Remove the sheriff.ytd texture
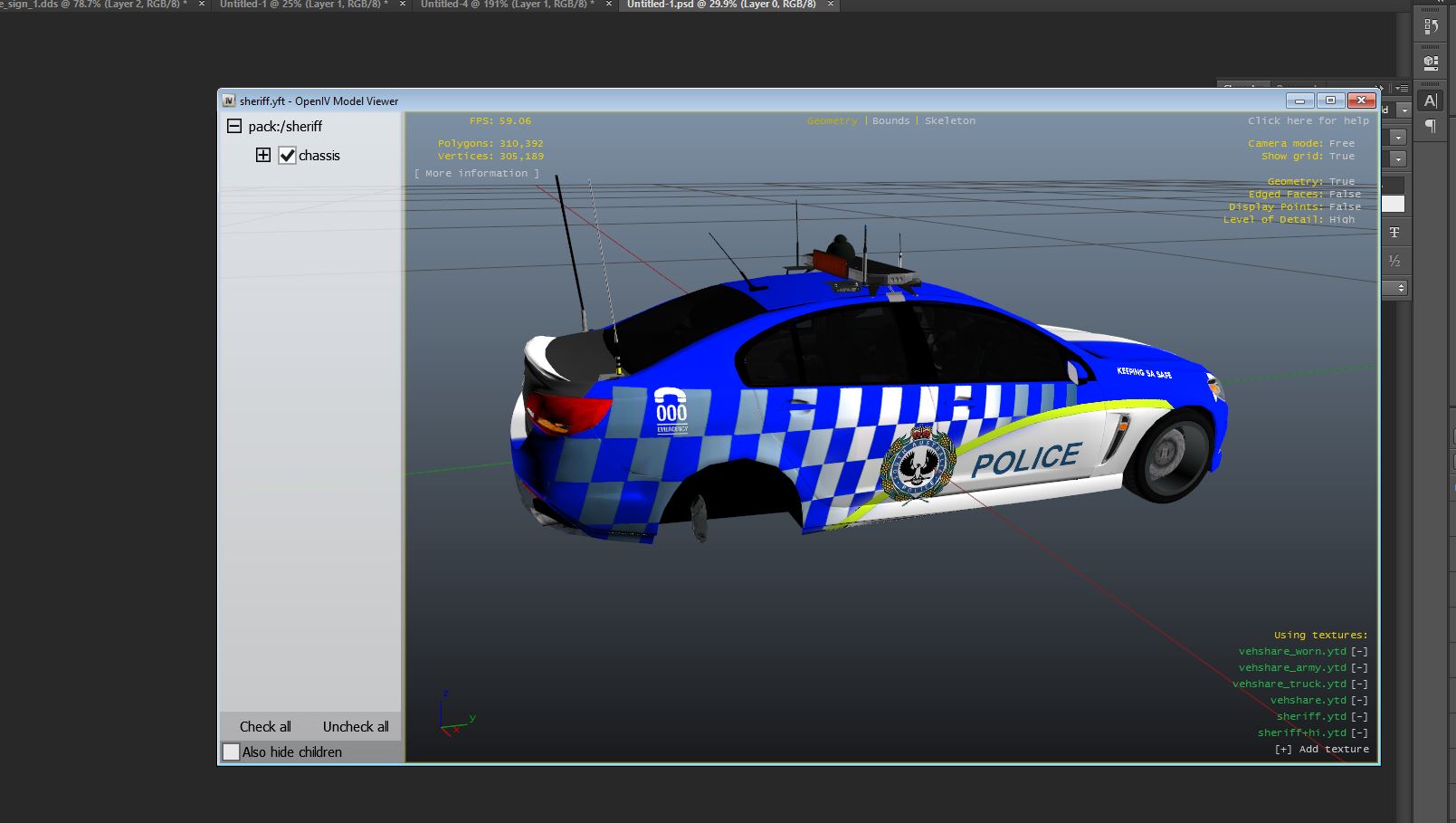The image size is (1456, 823). [1359, 716]
